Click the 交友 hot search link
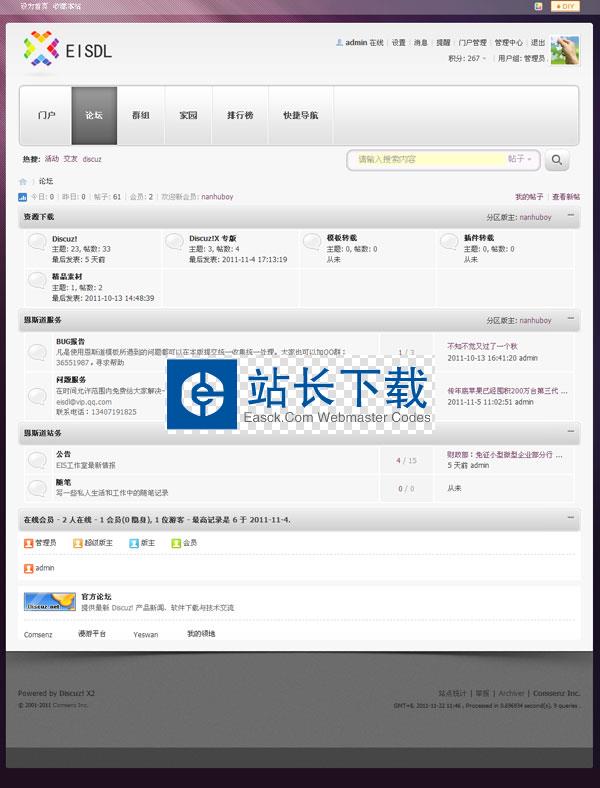Screen dimensions: 600x788 point(70,159)
